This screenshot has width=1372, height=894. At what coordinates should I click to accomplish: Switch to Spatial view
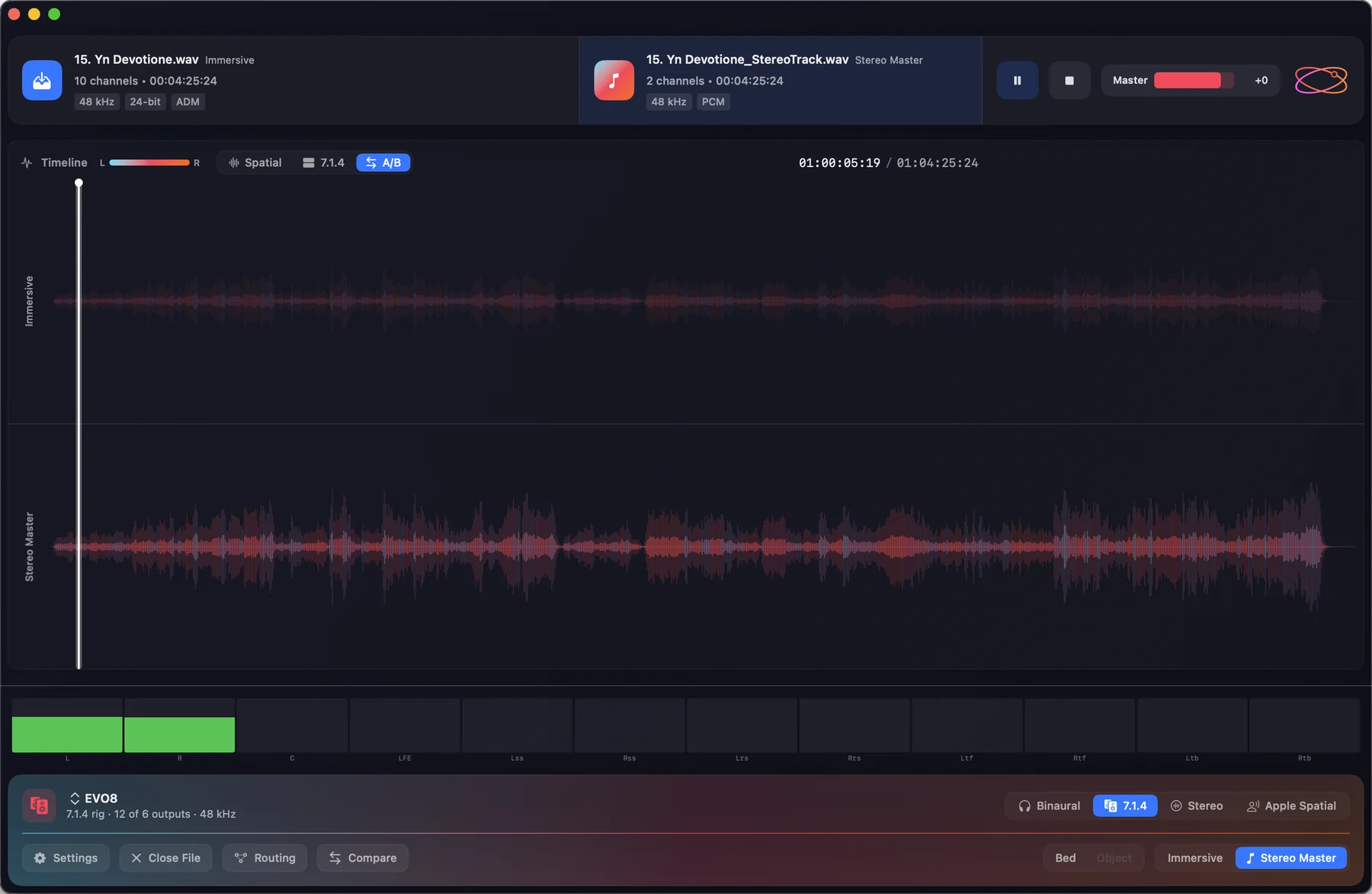click(x=255, y=162)
